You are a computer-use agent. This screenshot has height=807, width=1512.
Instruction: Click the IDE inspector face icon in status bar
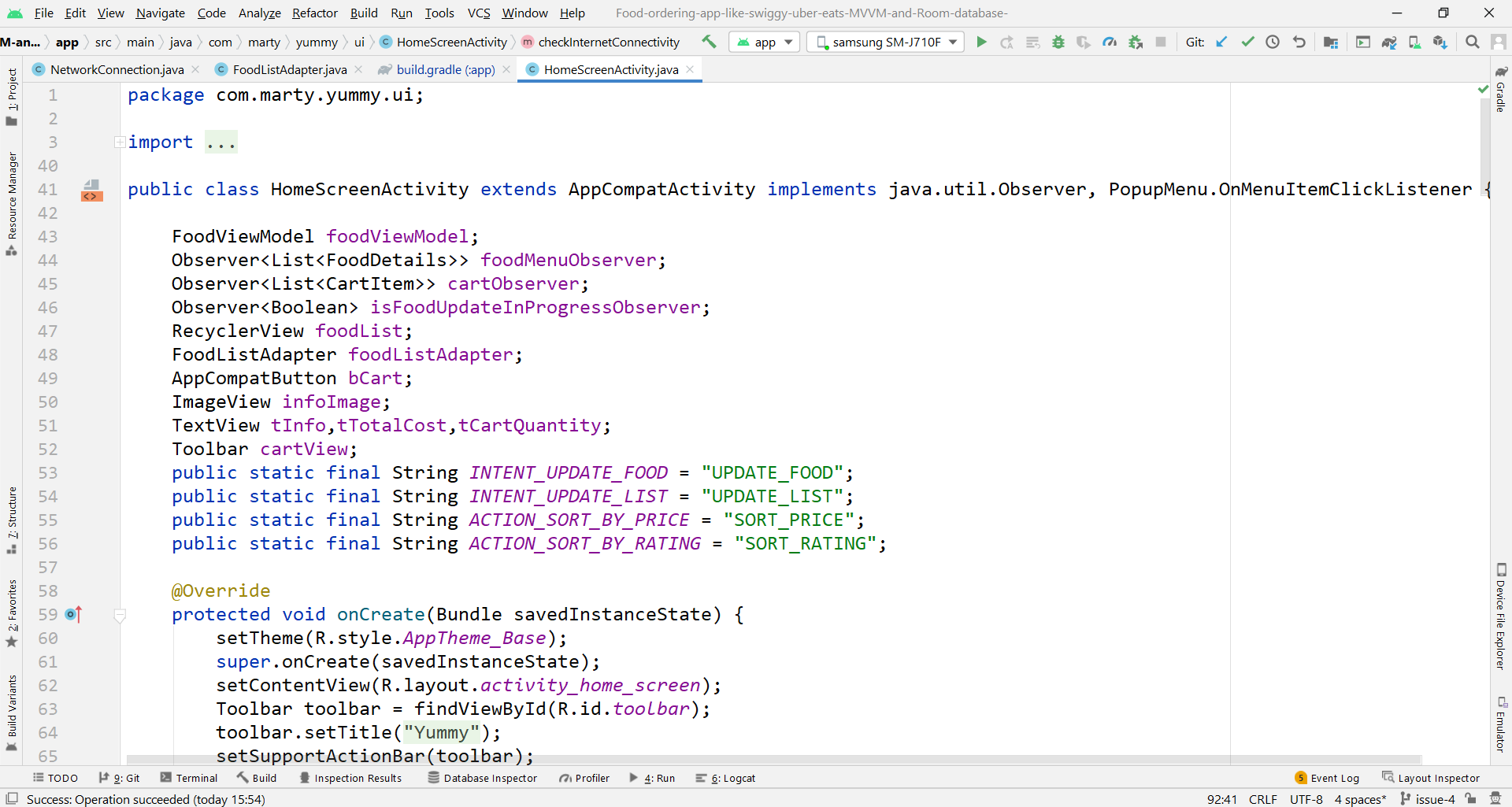point(1495,798)
